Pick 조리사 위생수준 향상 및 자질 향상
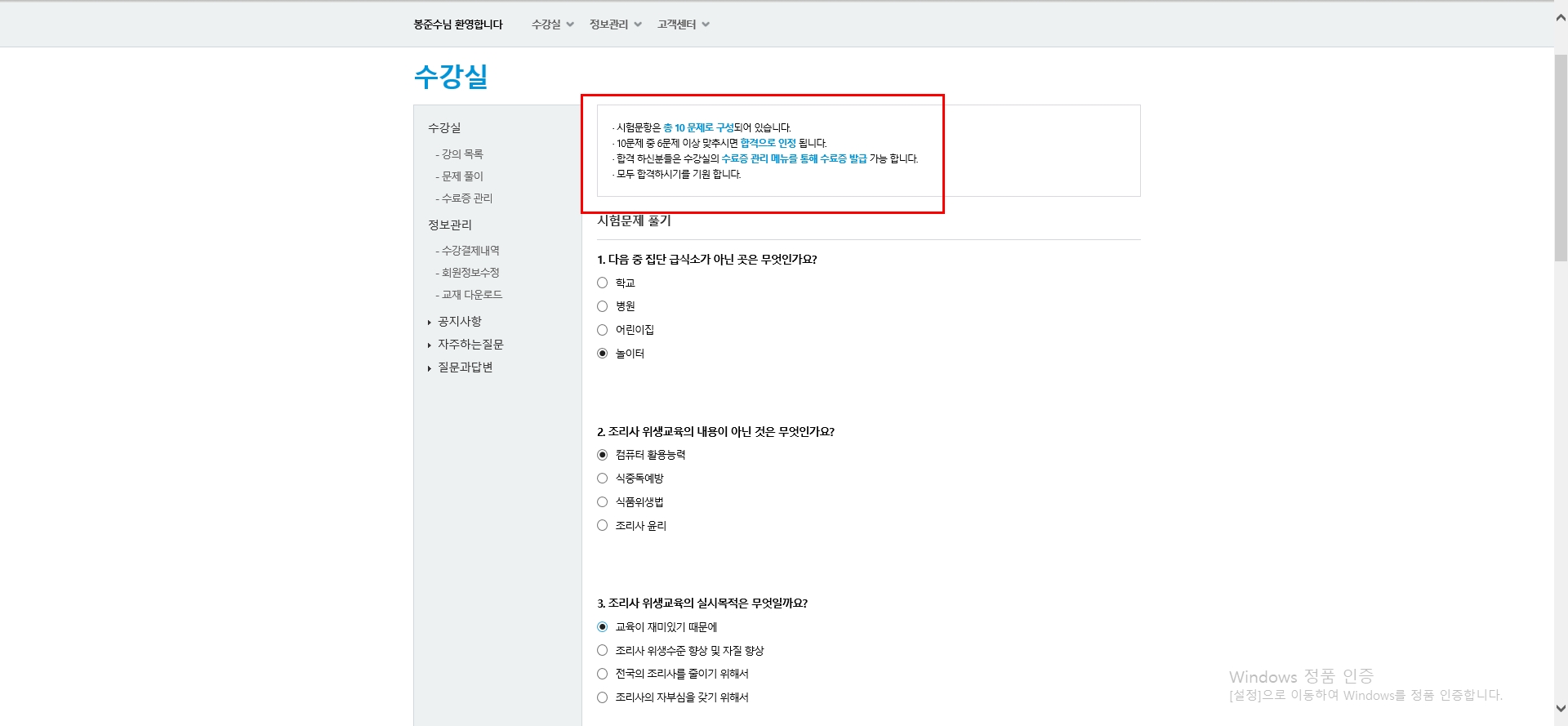Viewport: 1568px width, 726px height. coord(603,651)
